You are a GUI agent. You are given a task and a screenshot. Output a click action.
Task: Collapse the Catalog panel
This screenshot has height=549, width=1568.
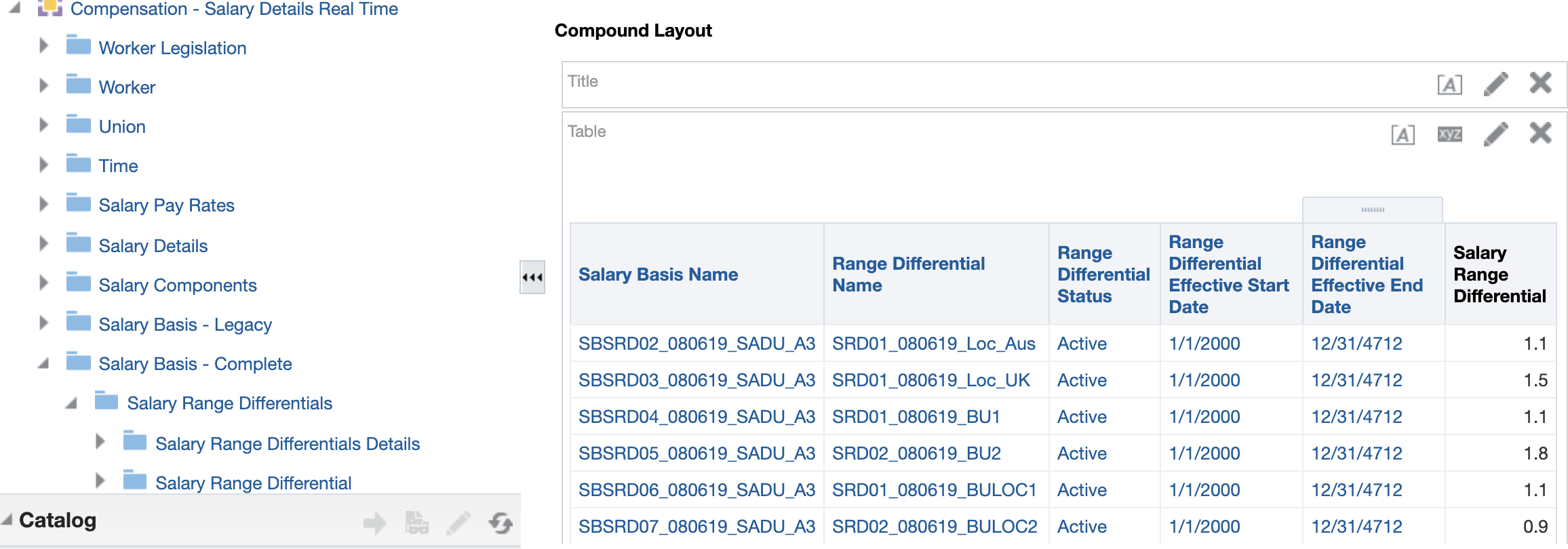[x=7, y=520]
